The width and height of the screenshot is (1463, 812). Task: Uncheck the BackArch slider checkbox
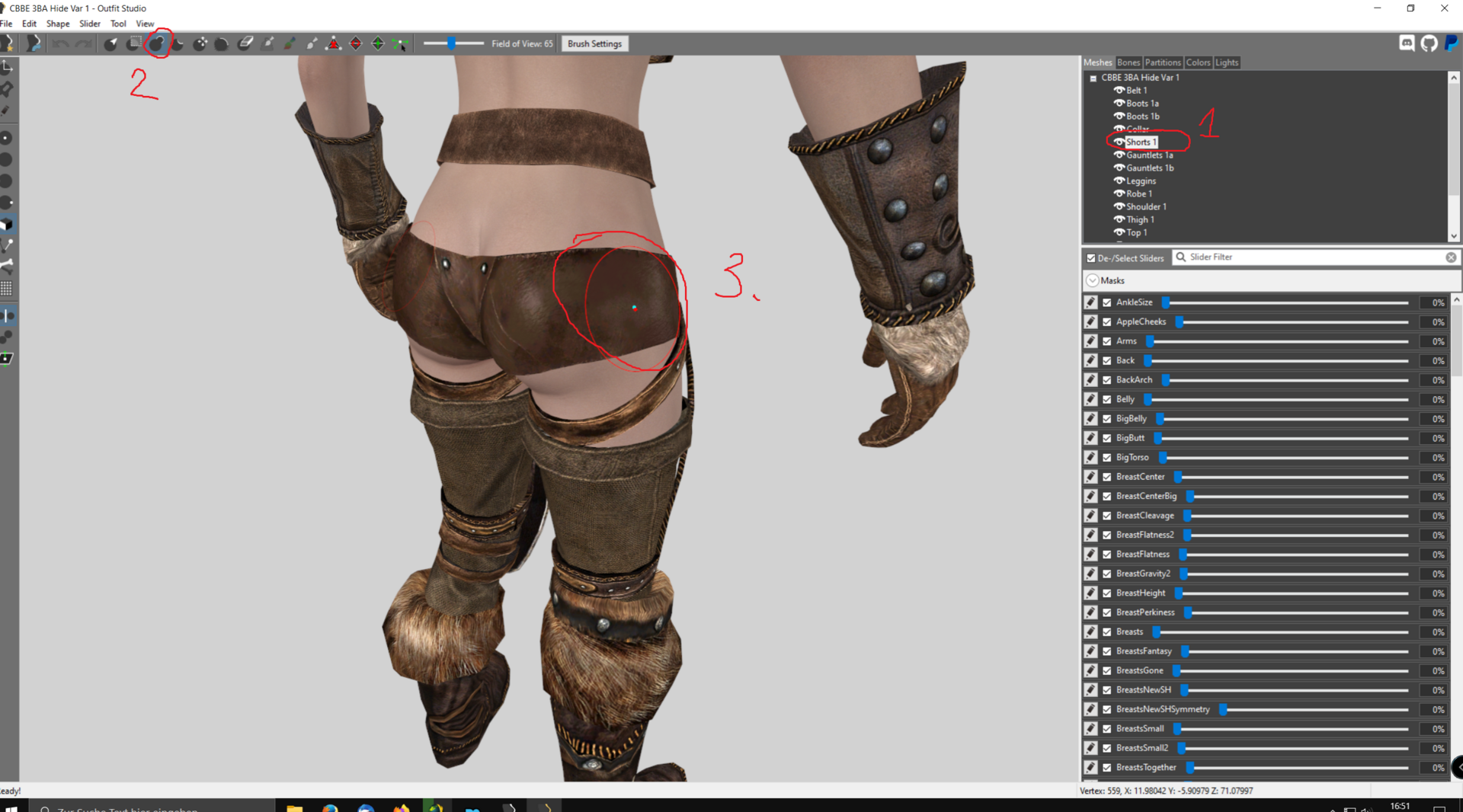pos(1107,380)
